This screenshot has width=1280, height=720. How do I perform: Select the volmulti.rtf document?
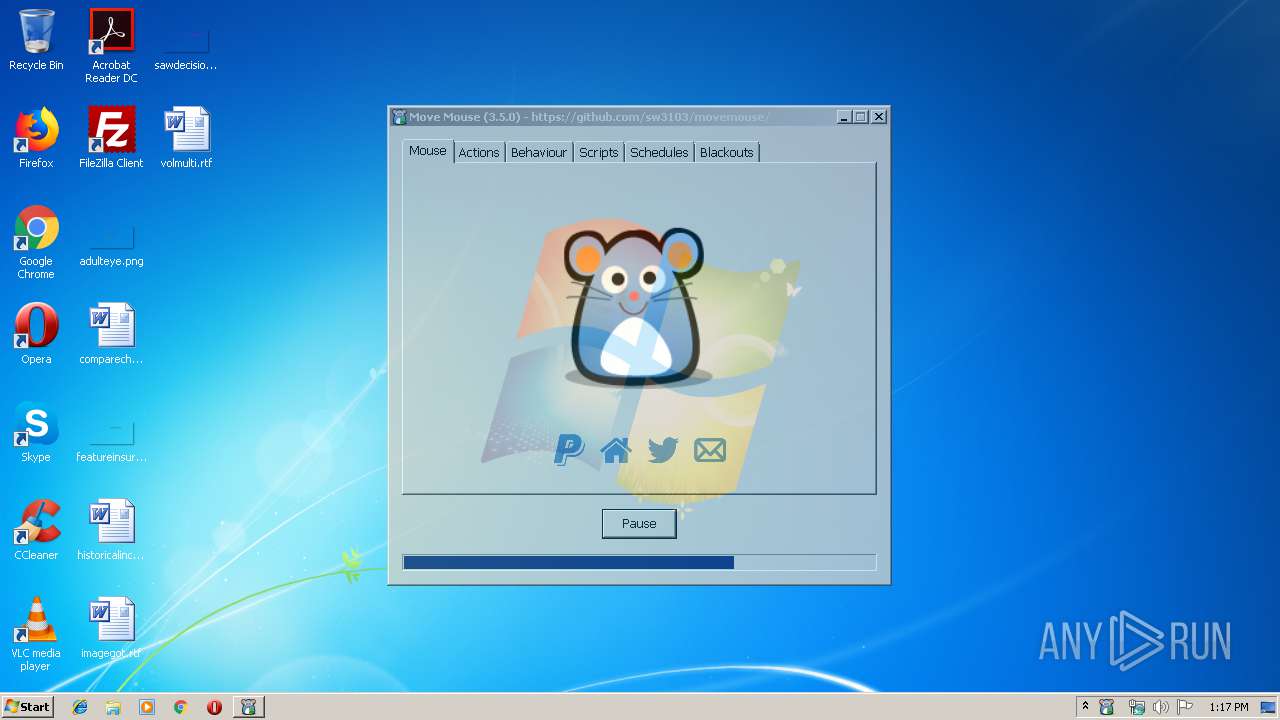click(x=186, y=138)
